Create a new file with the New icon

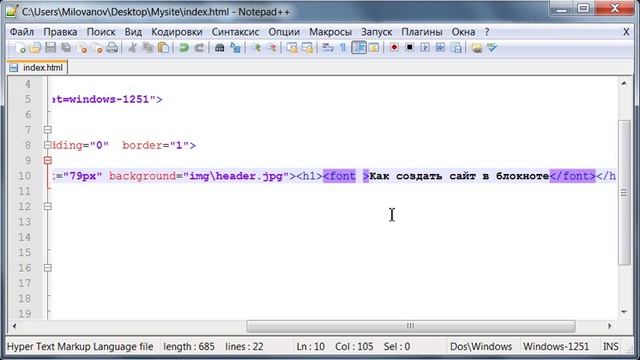click(x=20, y=48)
